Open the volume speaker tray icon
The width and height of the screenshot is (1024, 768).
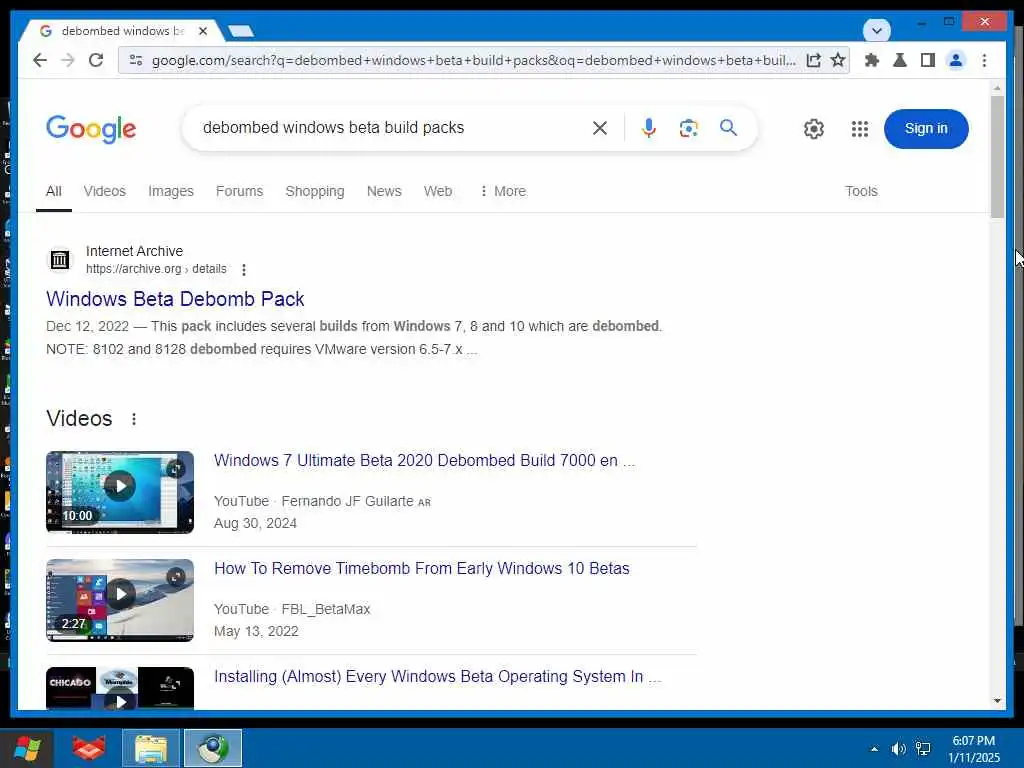click(x=899, y=749)
